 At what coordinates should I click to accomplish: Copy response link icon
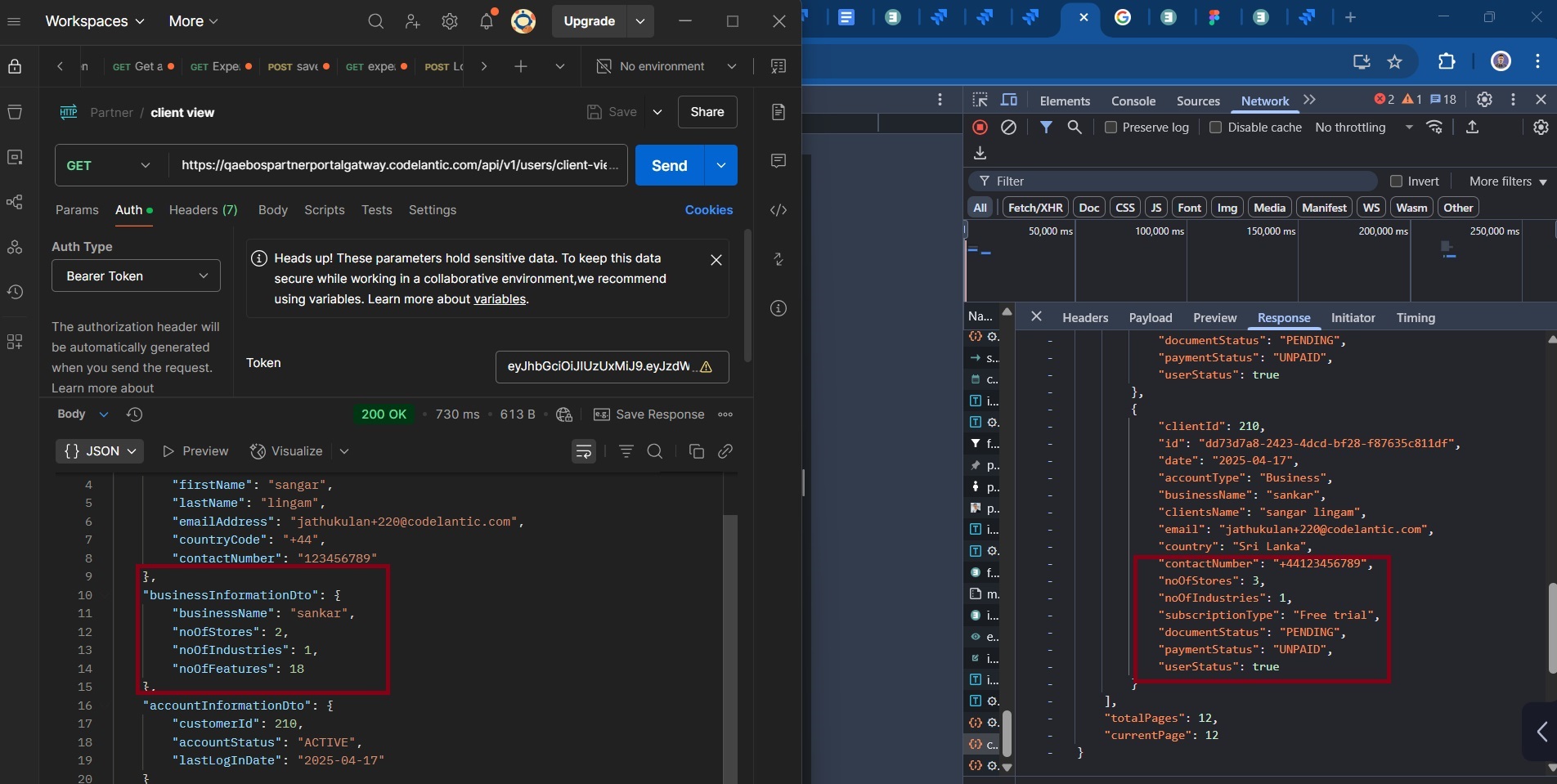click(725, 451)
